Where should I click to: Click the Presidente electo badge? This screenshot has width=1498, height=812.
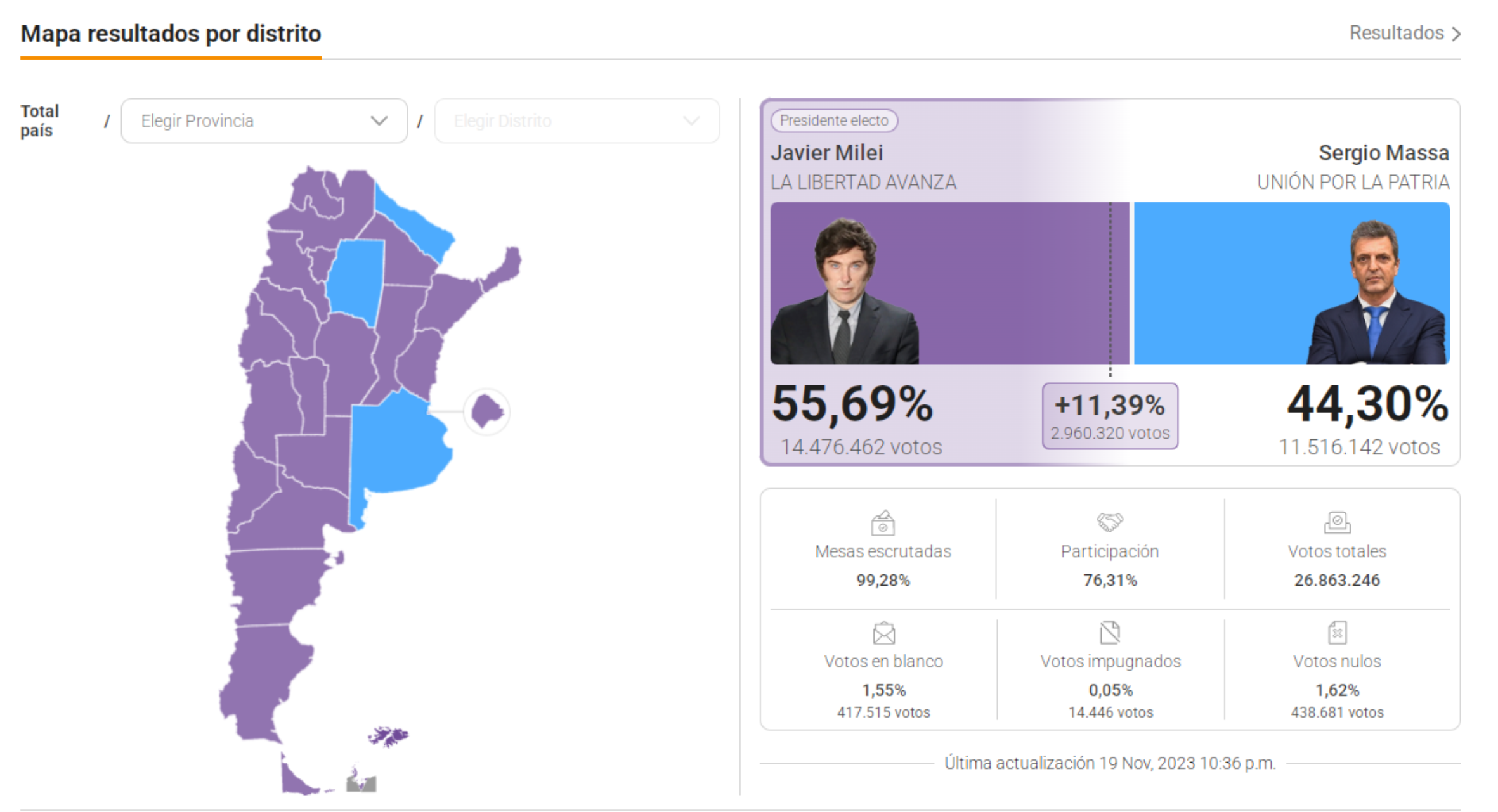(x=833, y=120)
